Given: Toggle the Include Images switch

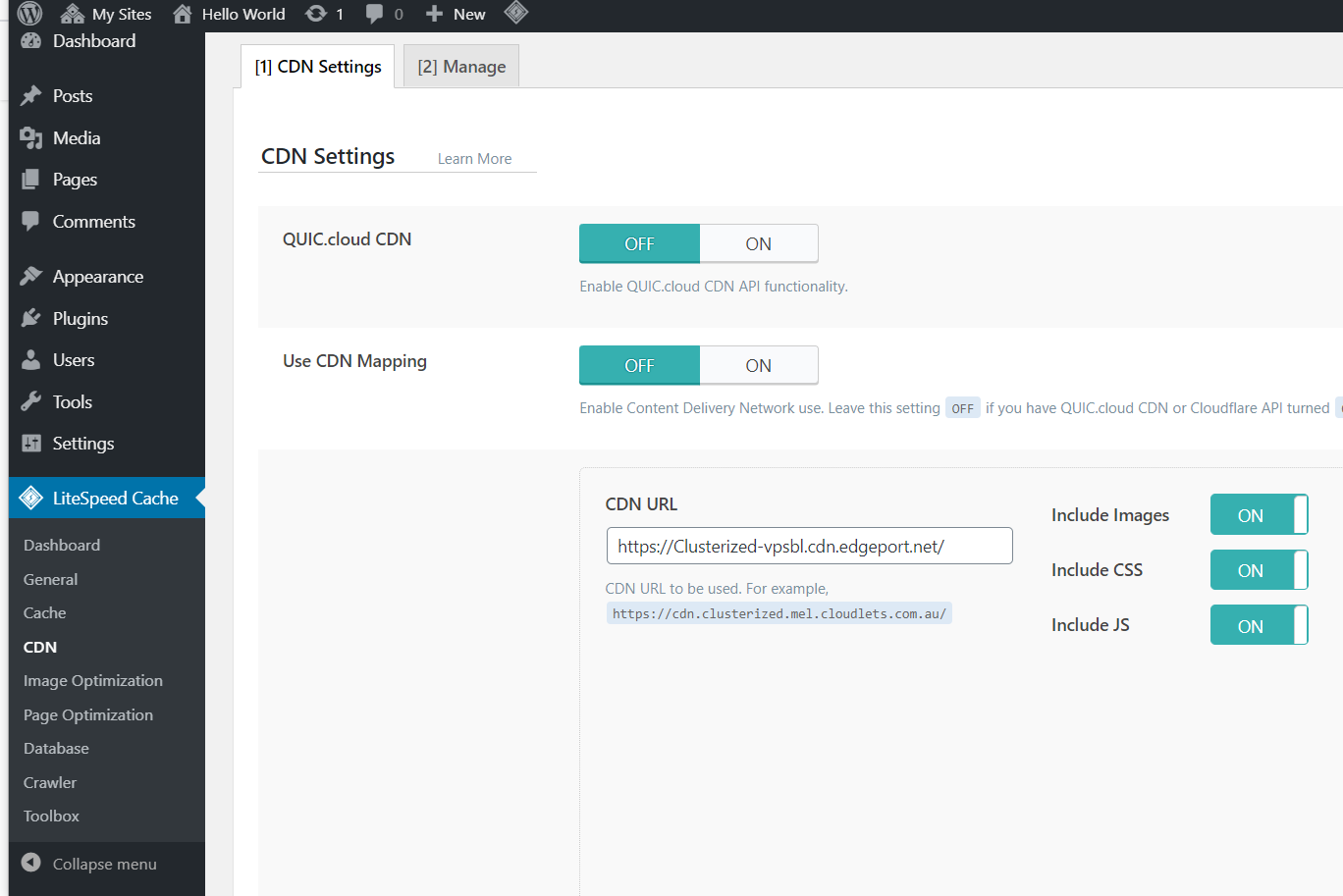Looking at the screenshot, I should pos(1260,515).
